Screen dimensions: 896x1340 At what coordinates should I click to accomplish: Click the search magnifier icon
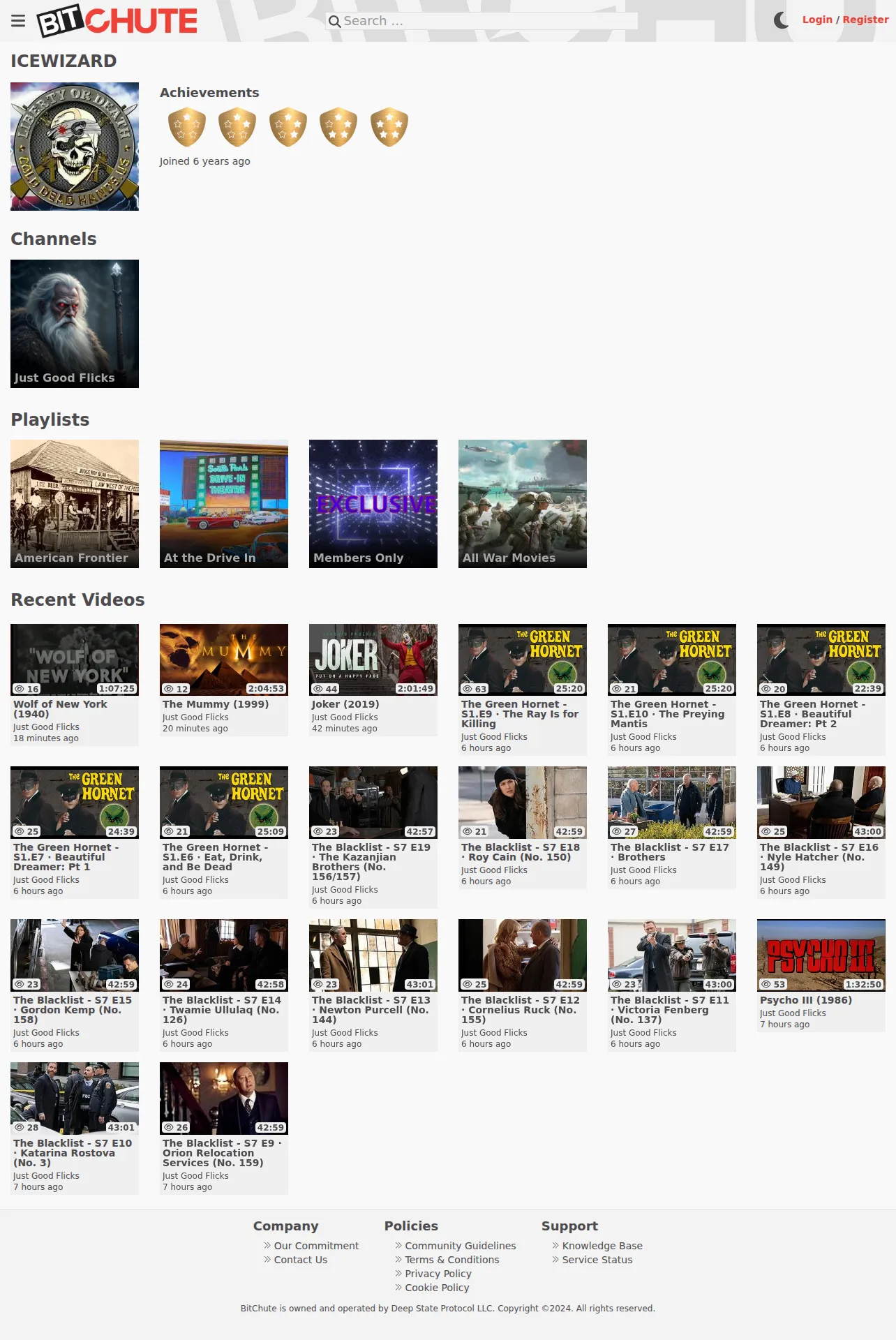click(335, 22)
